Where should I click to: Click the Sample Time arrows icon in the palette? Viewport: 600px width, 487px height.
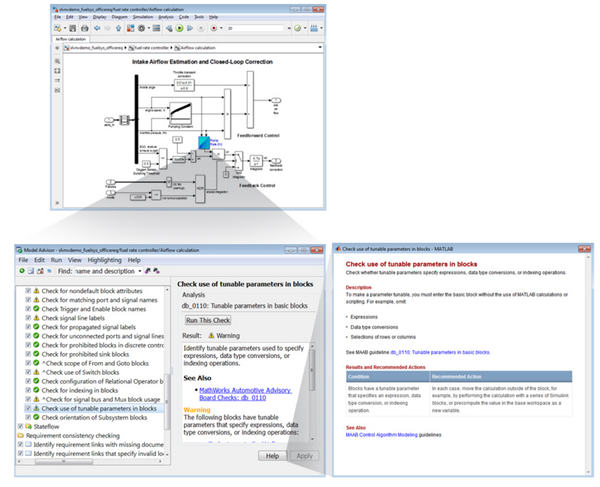coord(57,80)
